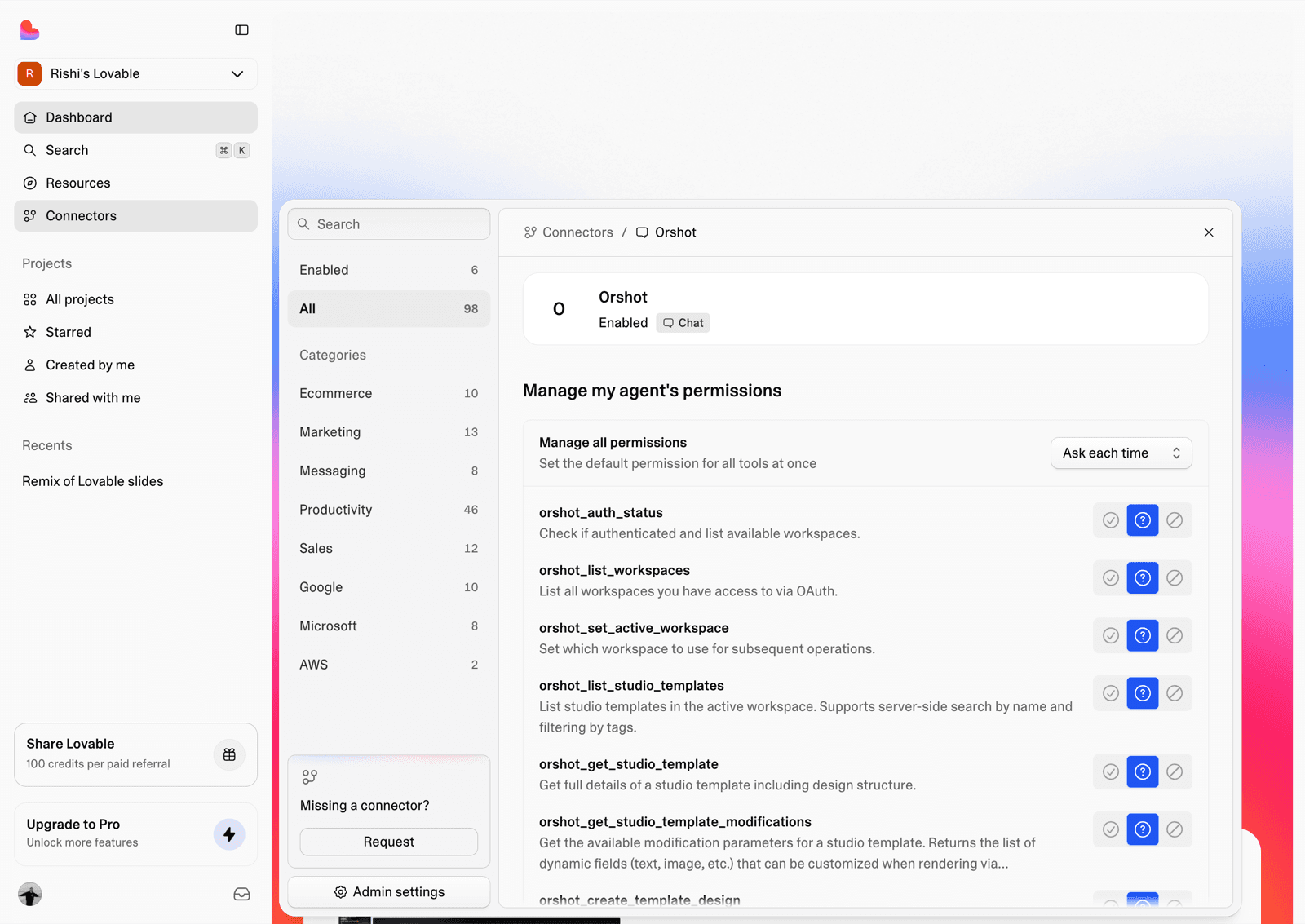
Task: View All projects
Action: coord(136,299)
